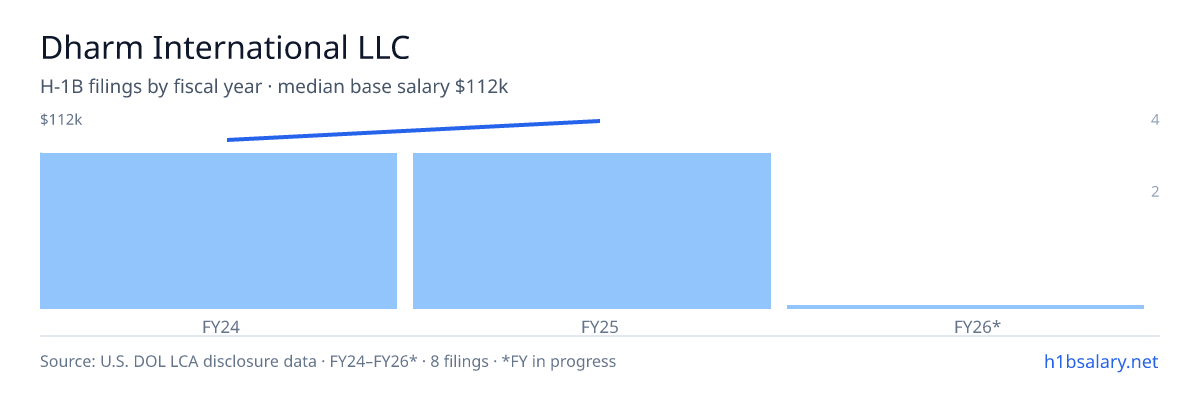Click the thin FY26* bar
The width and height of the screenshot is (1200, 400).
(x=965, y=307)
